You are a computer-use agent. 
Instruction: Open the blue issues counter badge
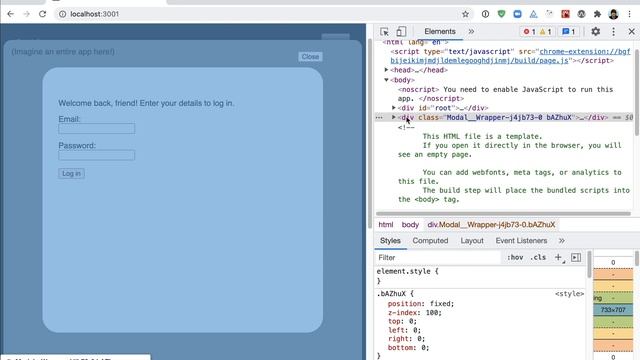569,31
